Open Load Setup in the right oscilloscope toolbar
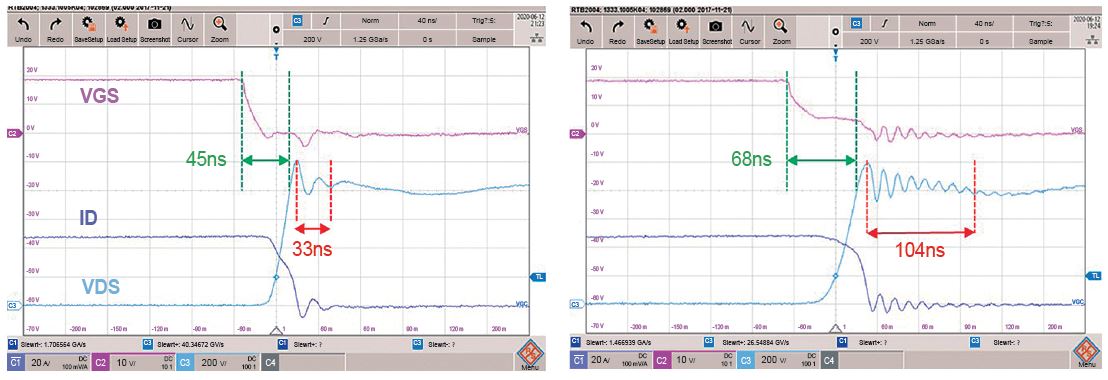The image size is (1108, 380). [x=683, y=30]
